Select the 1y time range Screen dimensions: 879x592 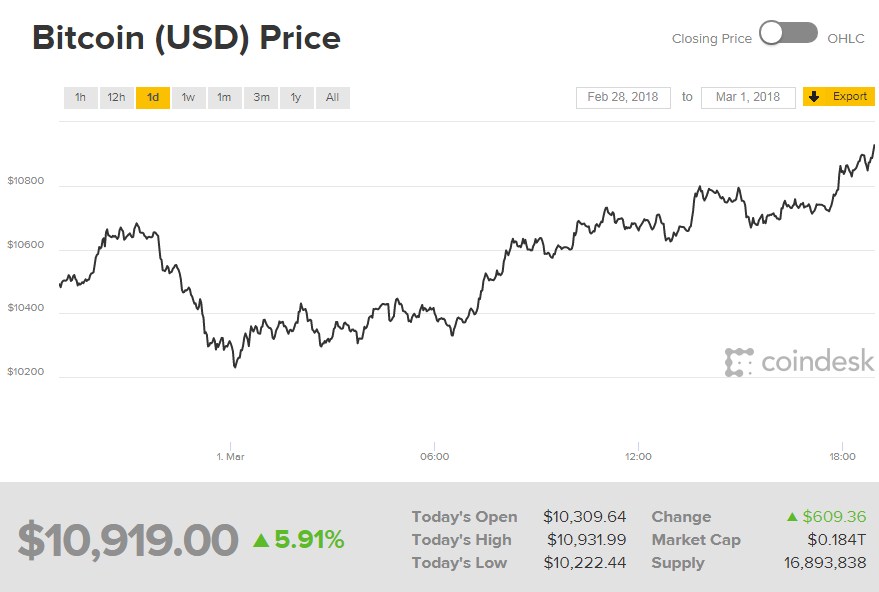point(296,97)
